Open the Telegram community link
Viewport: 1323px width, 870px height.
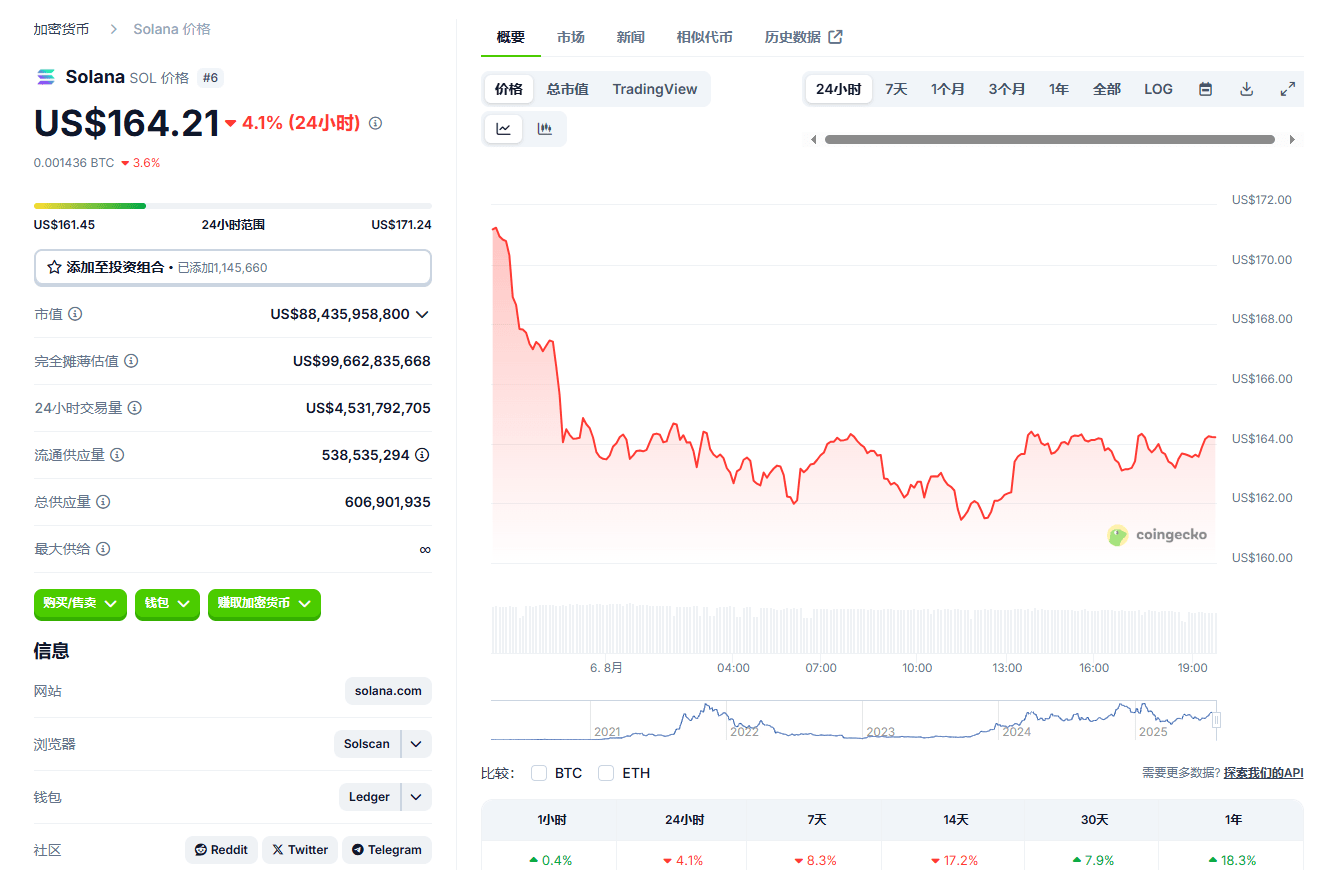coord(387,850)
